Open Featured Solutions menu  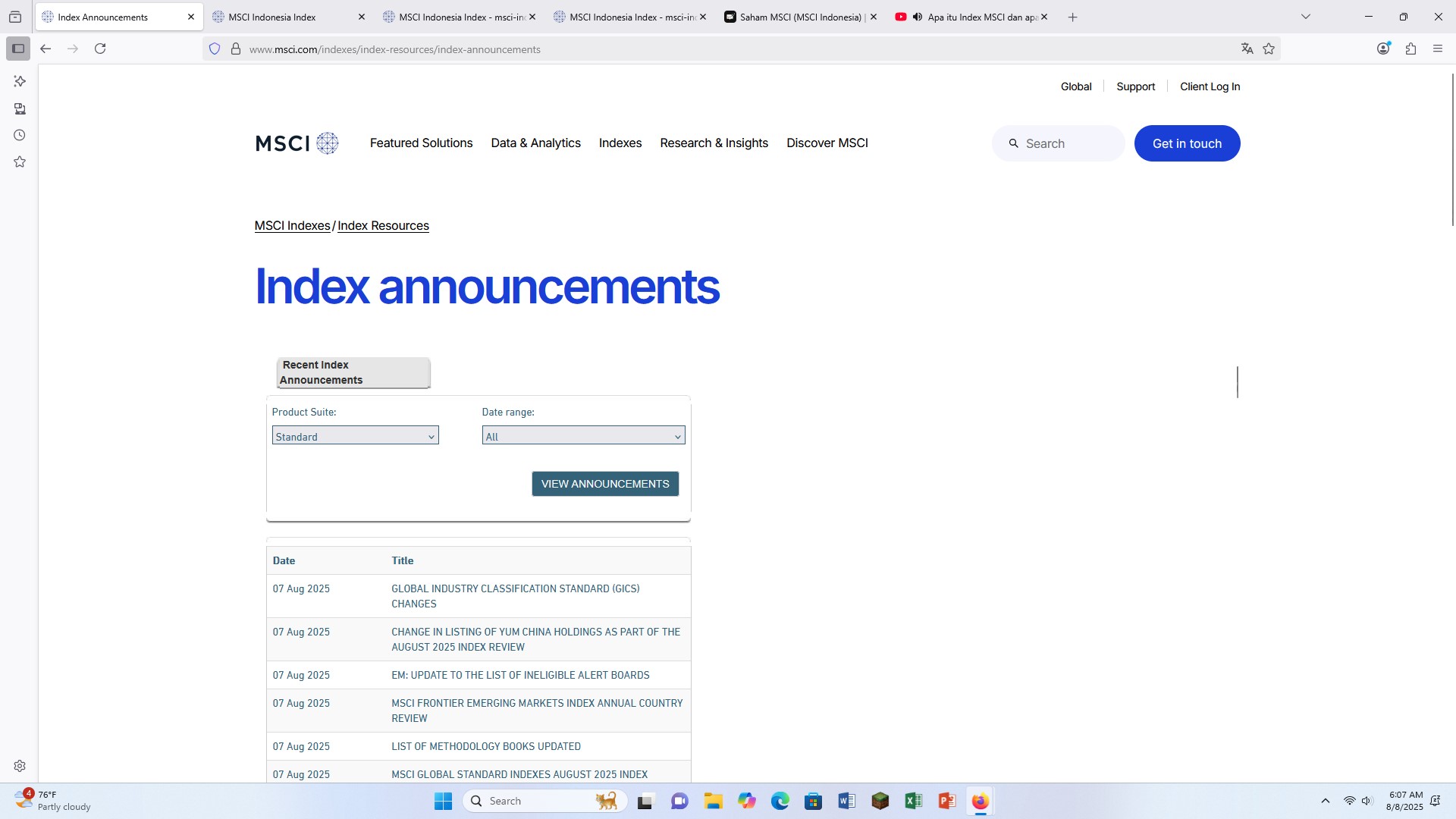(x=421, y=143)
